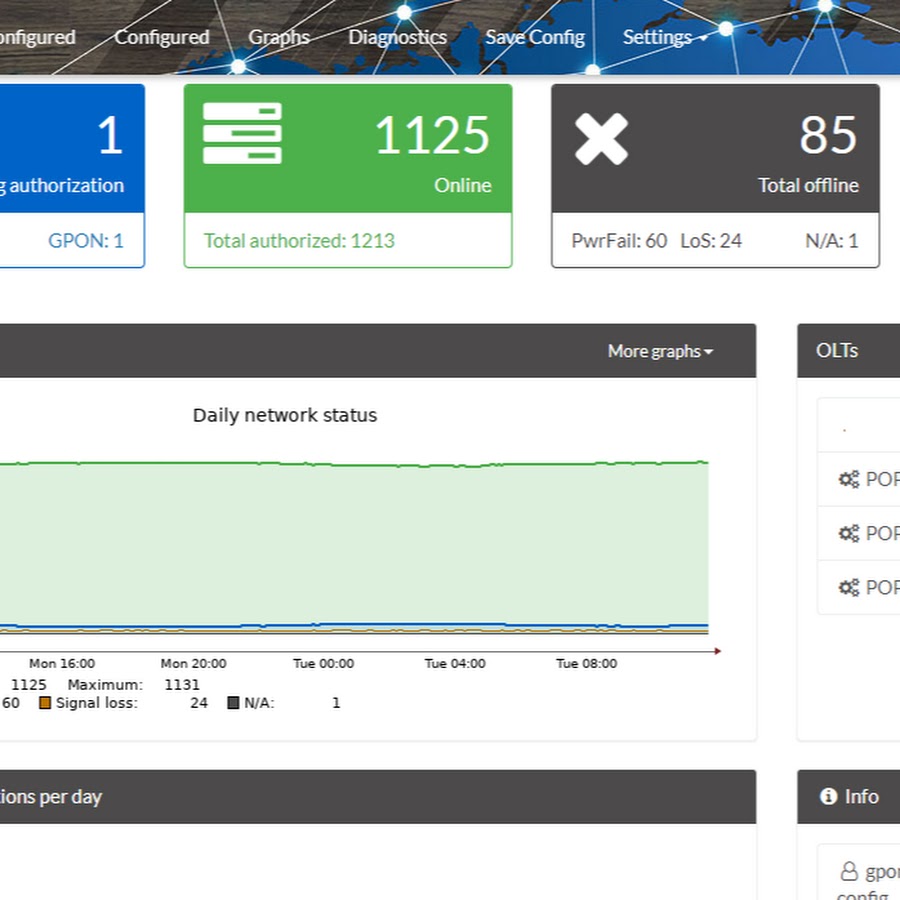
Task: Click the Maximum value 1131 in legend
Action: 182,685
